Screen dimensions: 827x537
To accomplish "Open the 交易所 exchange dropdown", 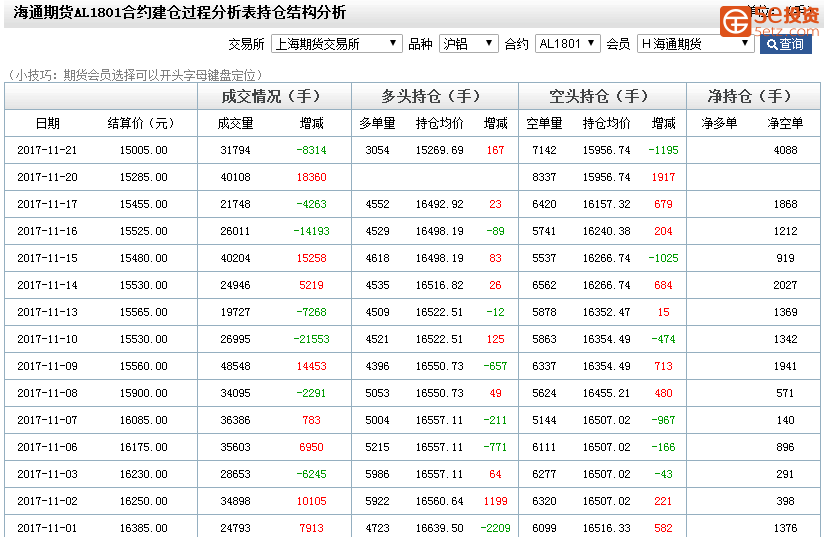I will coord(336,44).
